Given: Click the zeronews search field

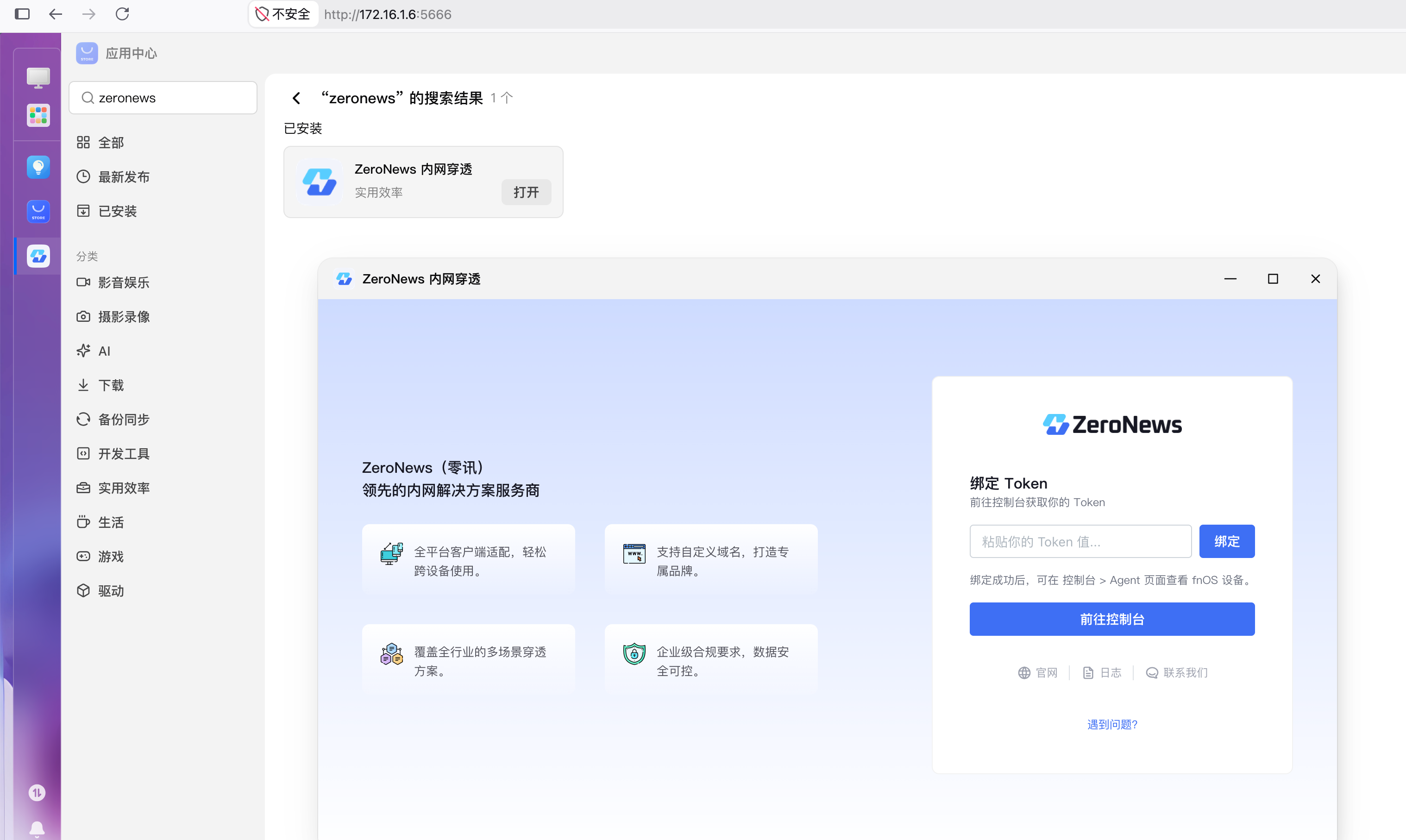Looking at the screenshot, I should pos(163,98).
